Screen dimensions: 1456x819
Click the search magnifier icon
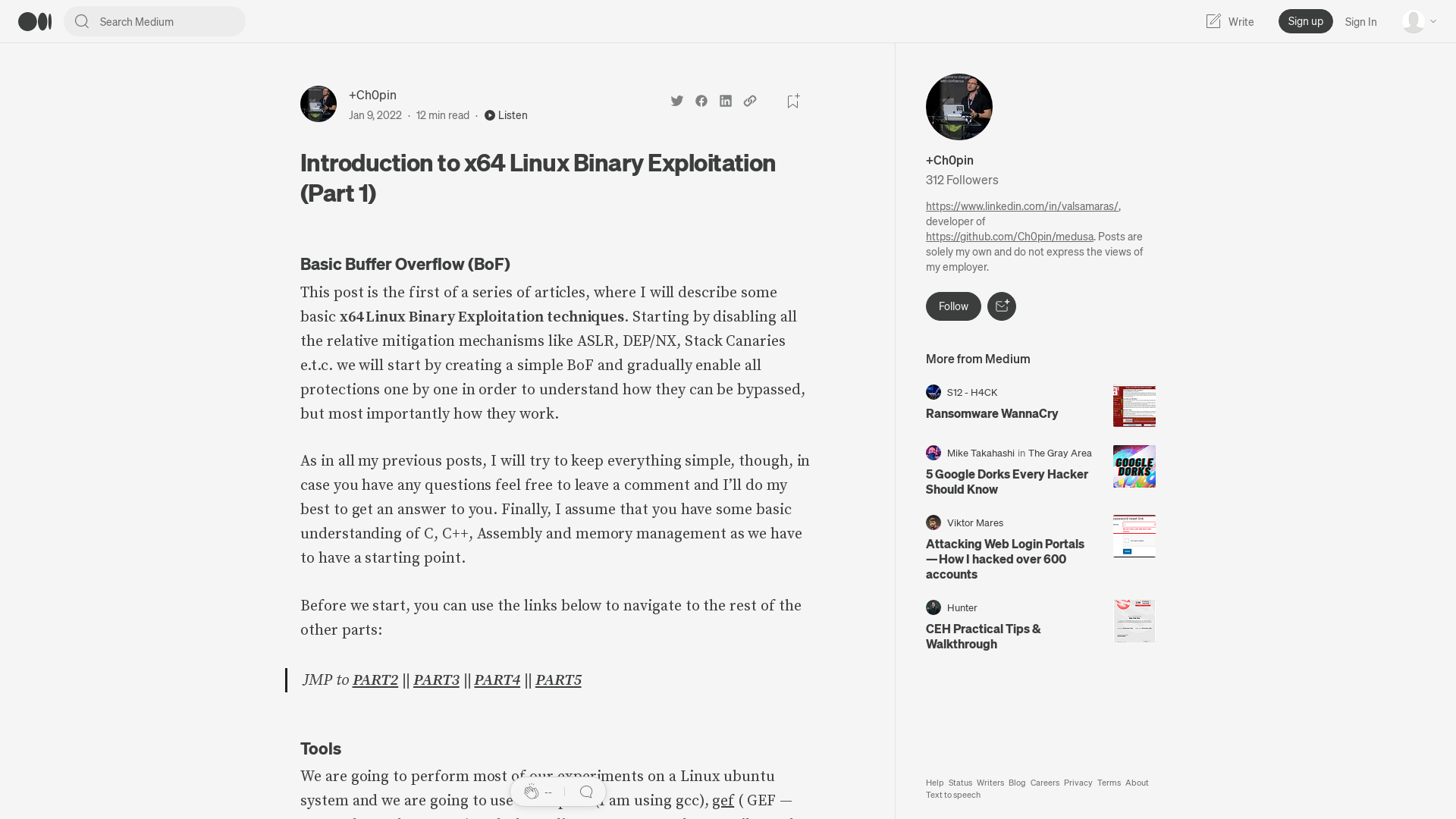pos(81,21)
